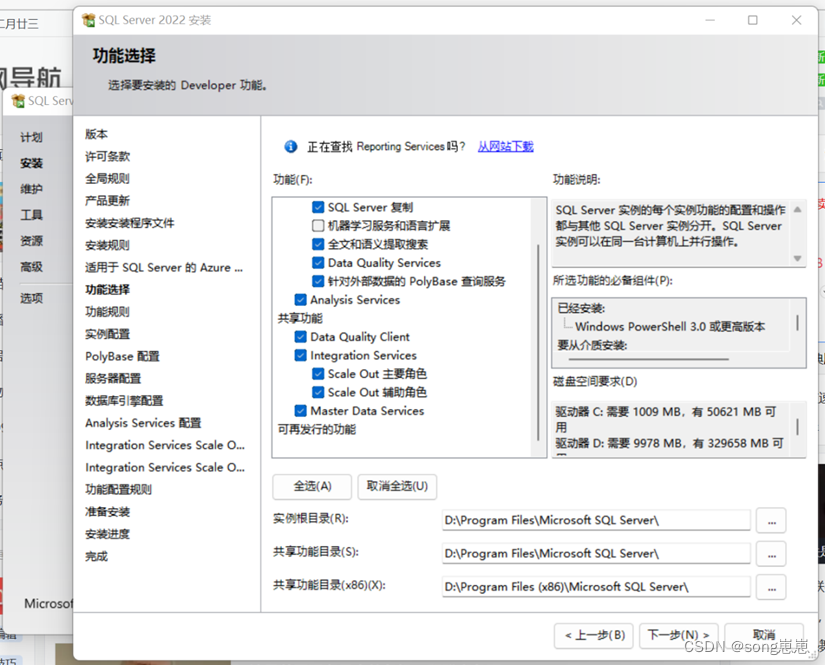Click the 取消 cancel button
This screenshot has height=665, width=825.
764,636
